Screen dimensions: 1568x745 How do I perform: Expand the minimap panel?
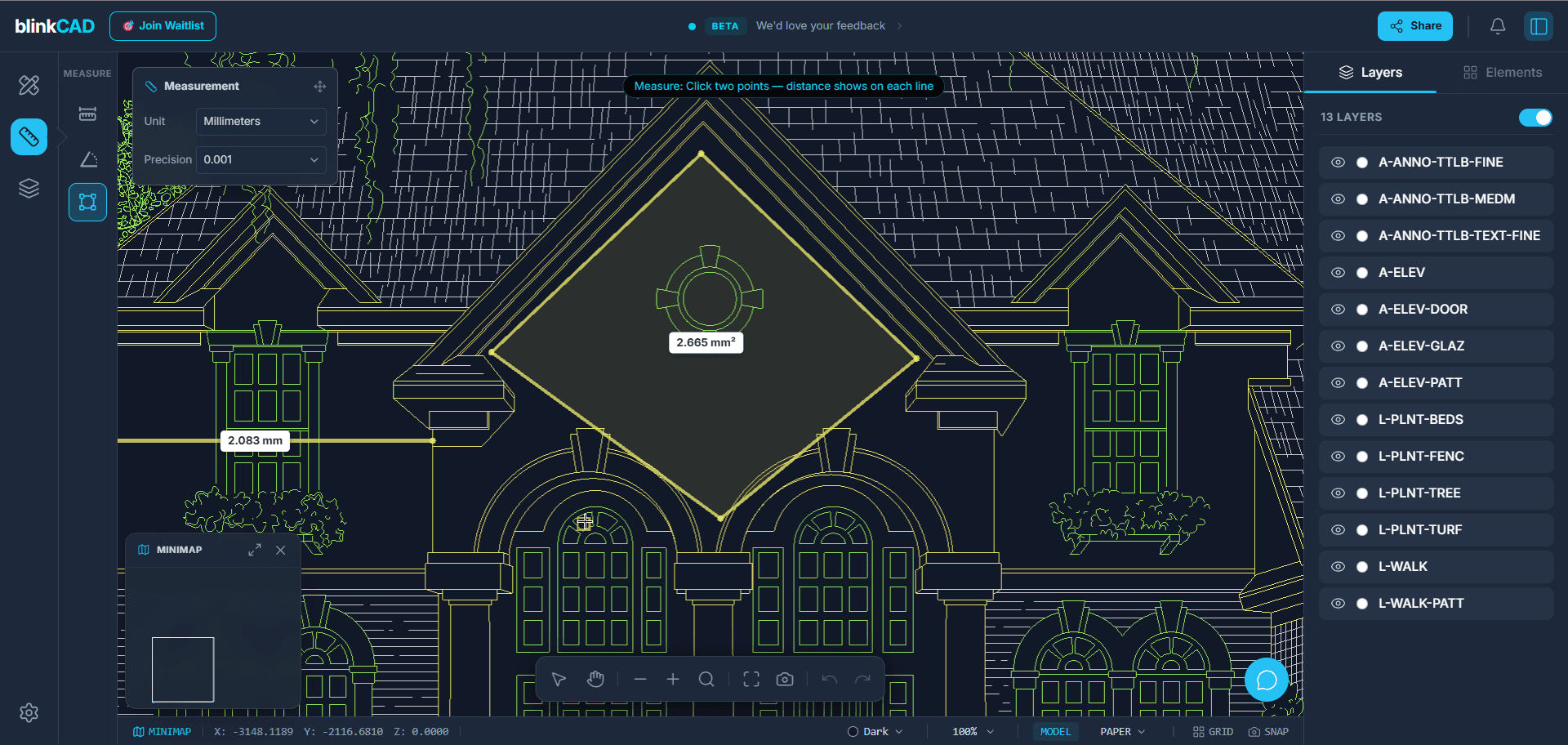coord(255,550)
